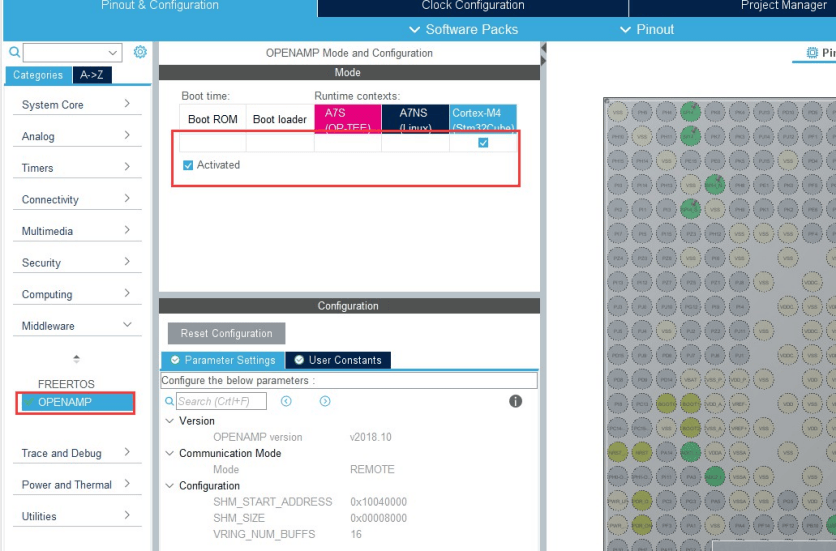Toggle the Cortex-M4 runtime context checkbox
This screenshot has width=836, height=551.
pos(483,142)
